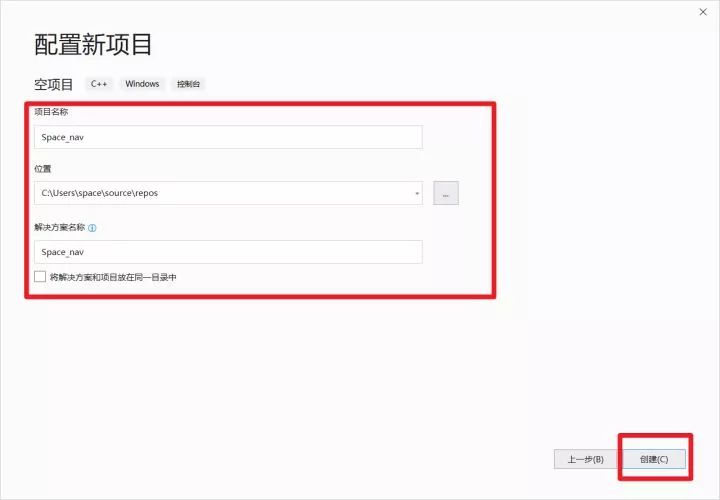720x500 pixels.
Task: Click the 解决方案名称 label
Action: (x=60, y=227)
